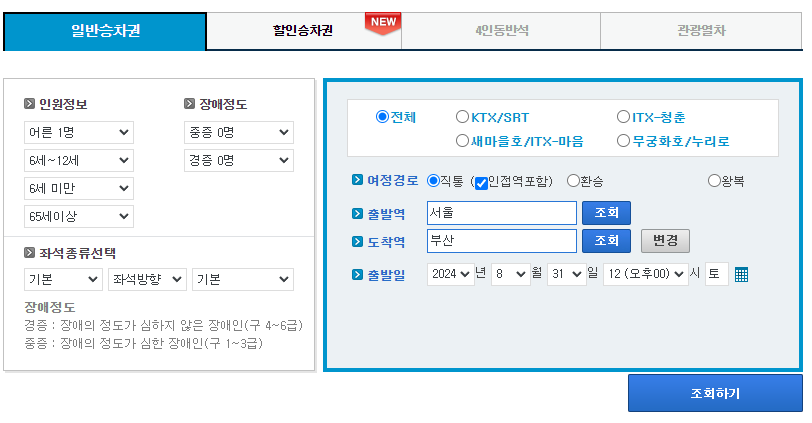Click the blue arrow icon beside 여정경로

click(357, 180)
